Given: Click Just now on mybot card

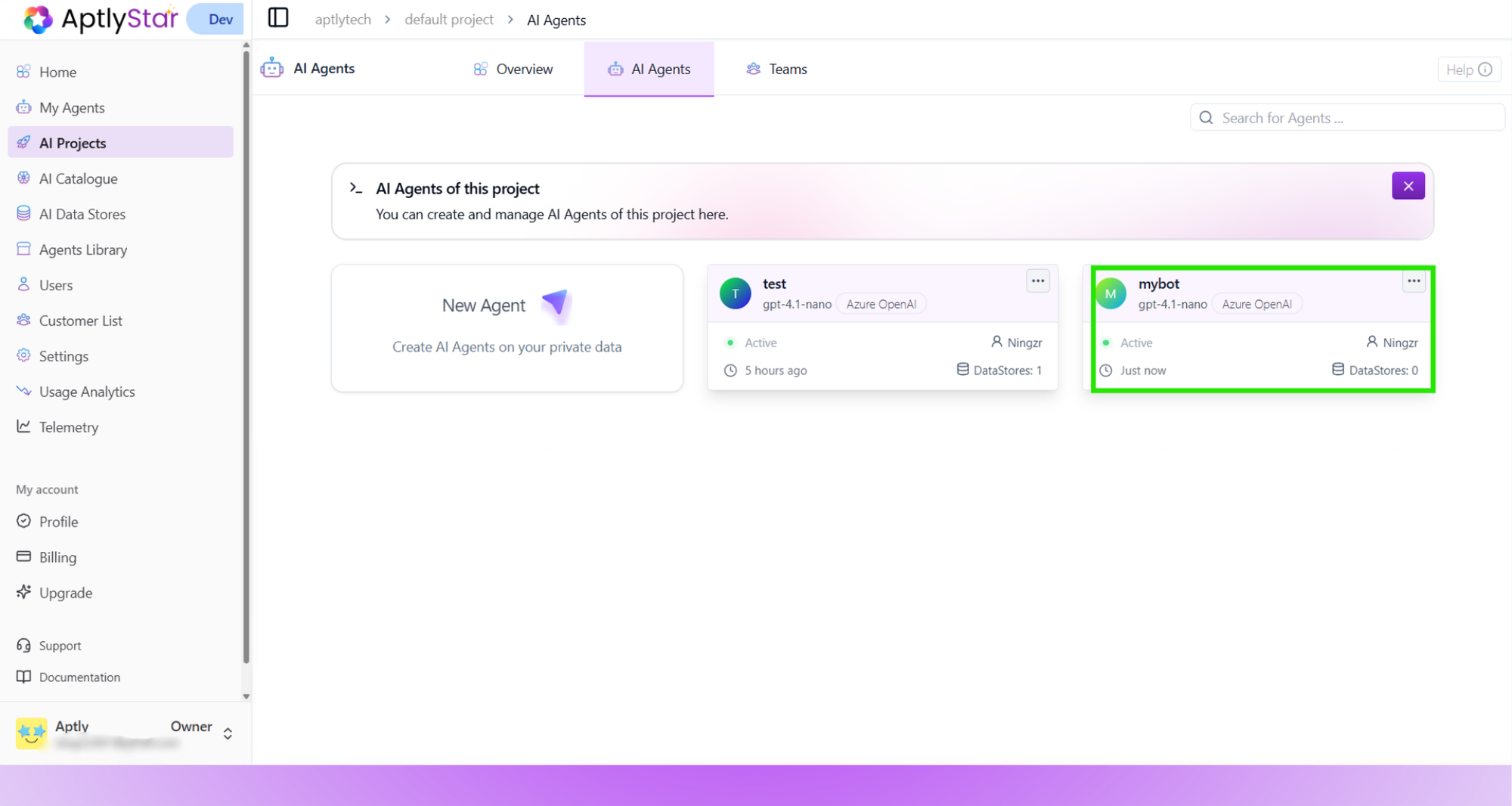Looking at the screenshot, I should tap(1132, 370).
